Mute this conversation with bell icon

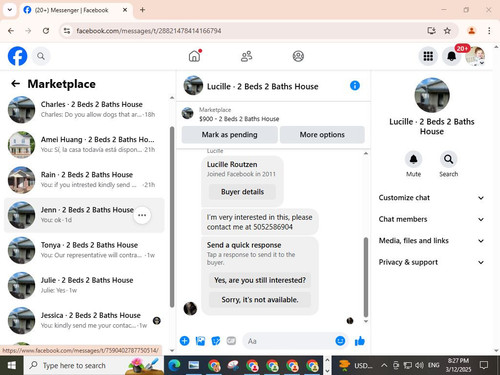click(x=413, y=159)
